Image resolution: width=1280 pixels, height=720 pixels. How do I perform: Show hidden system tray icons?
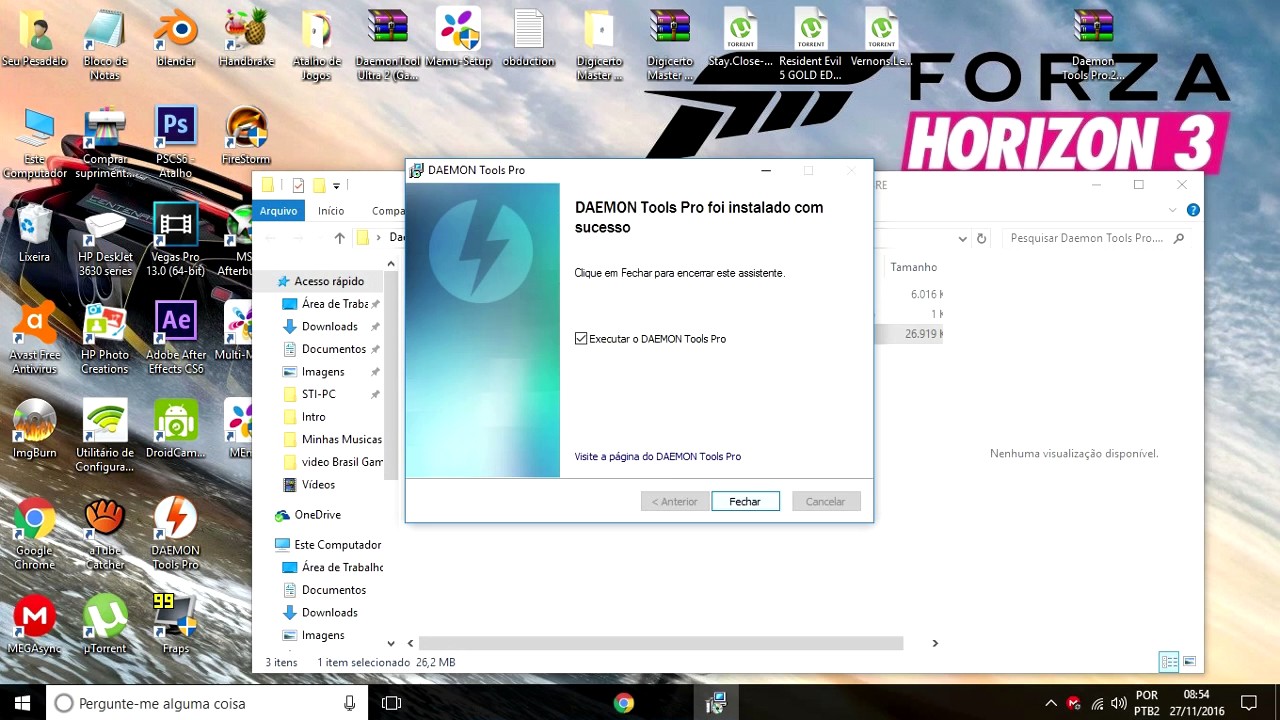point(1051,703)
